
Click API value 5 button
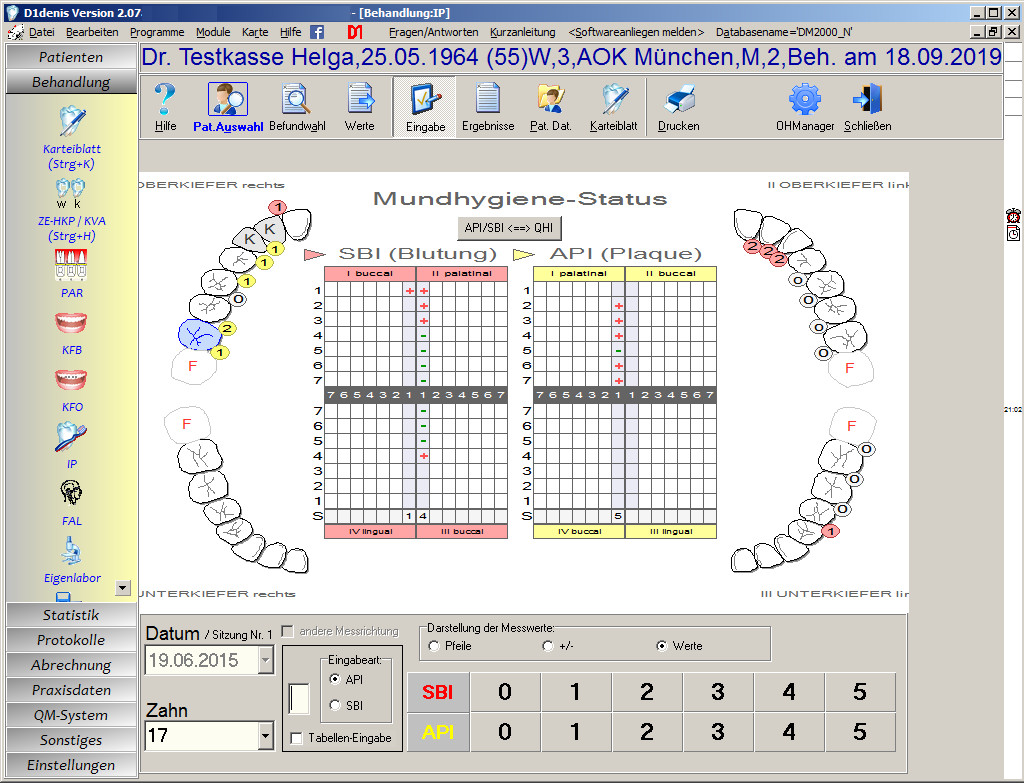pos(859,732)
